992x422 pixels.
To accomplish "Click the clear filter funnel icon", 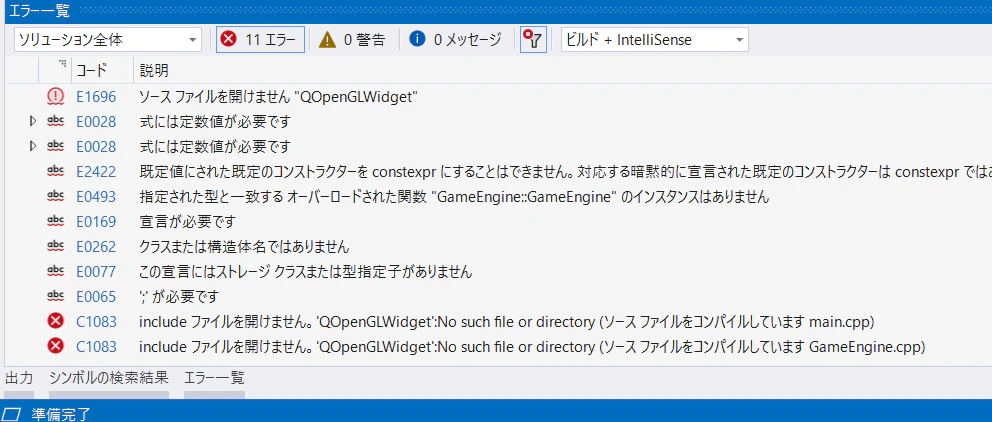I will tap(533, 40).
